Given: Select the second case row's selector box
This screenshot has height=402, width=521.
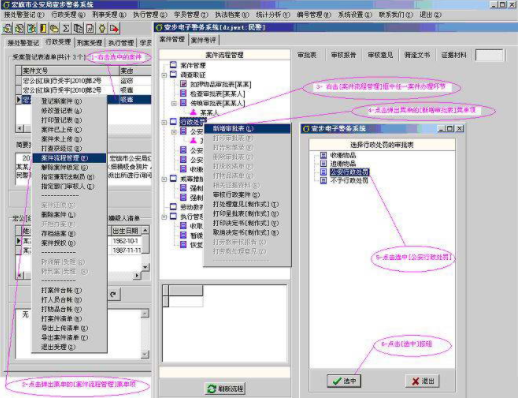Looking at the screenshot, I should pos(19,90).
